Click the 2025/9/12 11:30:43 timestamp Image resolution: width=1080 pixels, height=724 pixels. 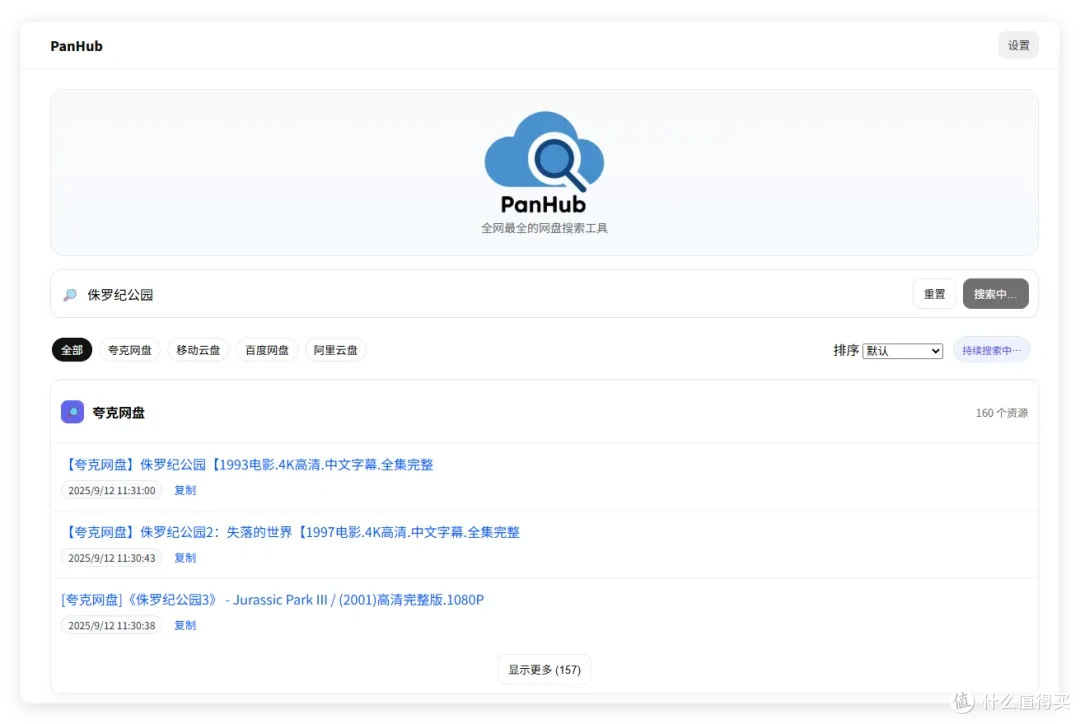click(x=112, y=558)
